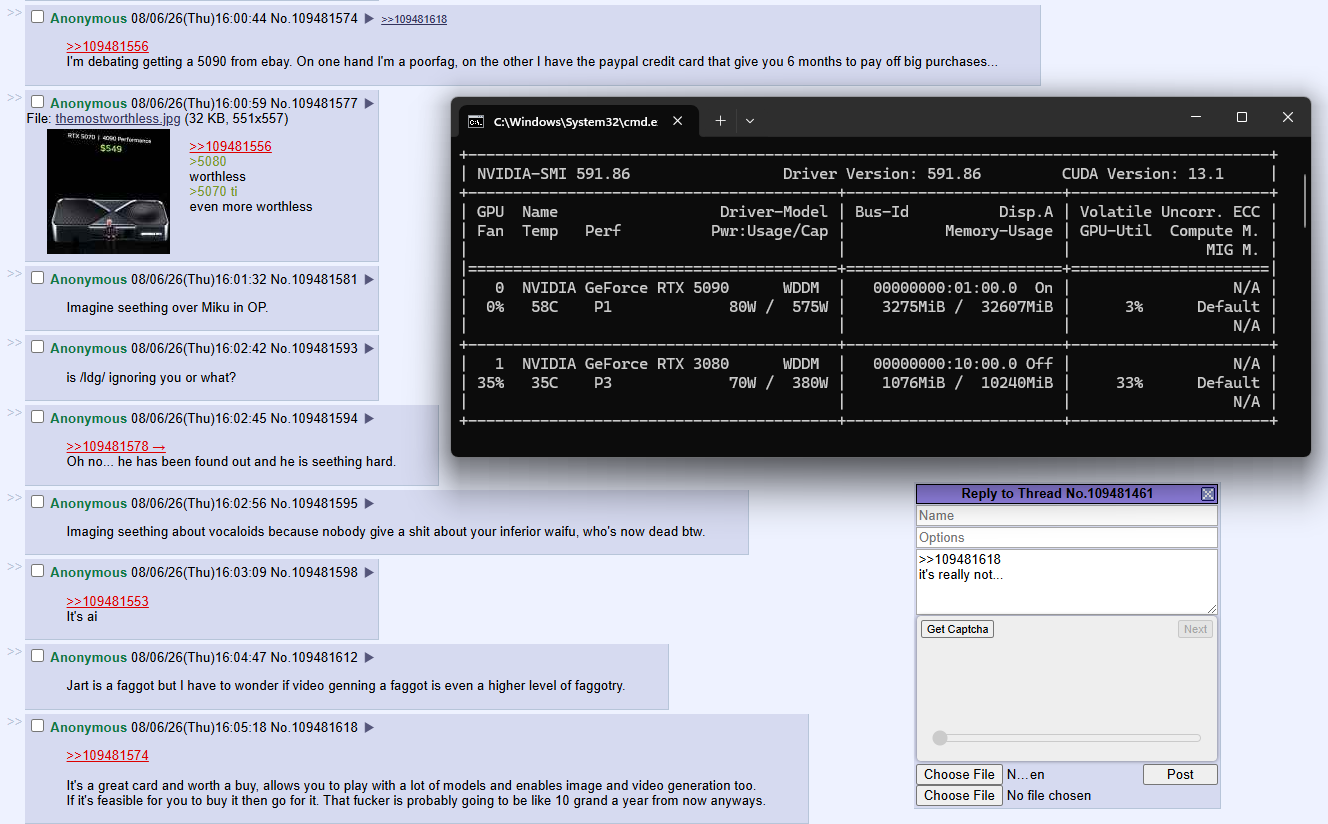Click the post text 'It's ai'
Viewport: 1328px width, 824px height.
coord(82,617)
